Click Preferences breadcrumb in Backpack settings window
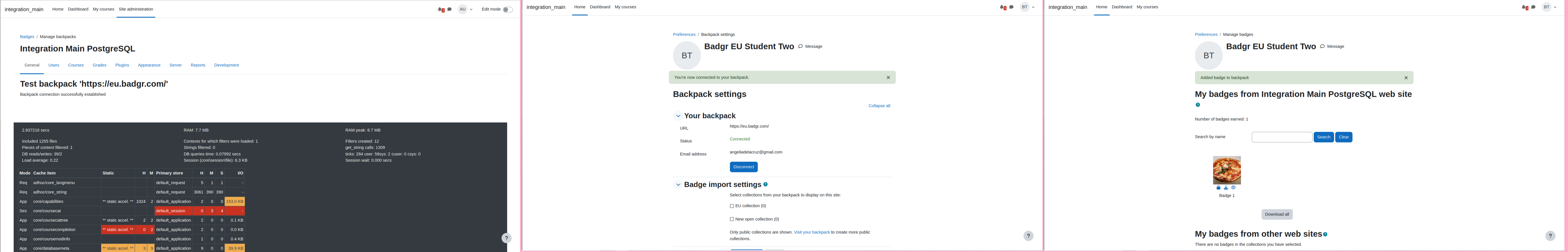Image resolution: width=1568 pixels, height=252 pixels. tap(684, 35)
